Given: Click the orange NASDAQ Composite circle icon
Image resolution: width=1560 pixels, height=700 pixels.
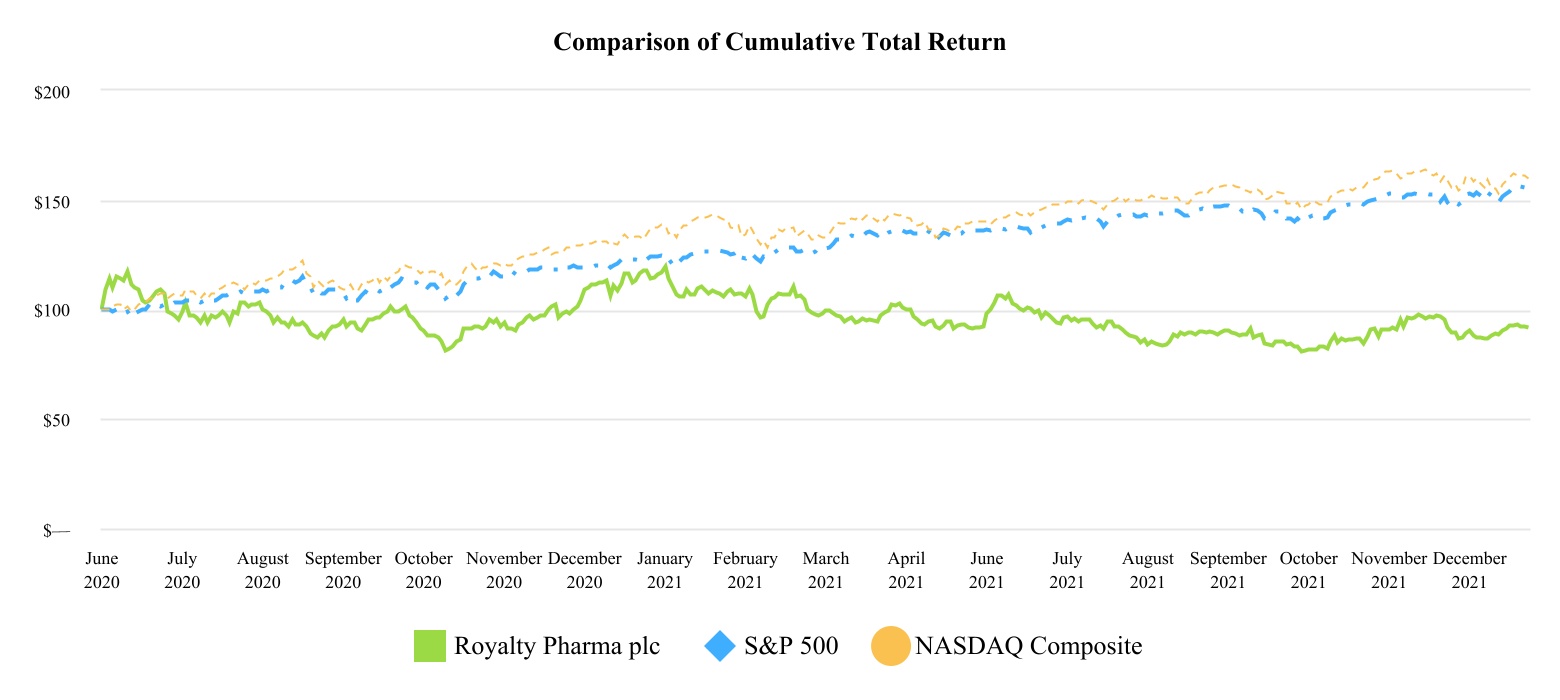Looking at the screenshot, I should click(x=891, y=646).
